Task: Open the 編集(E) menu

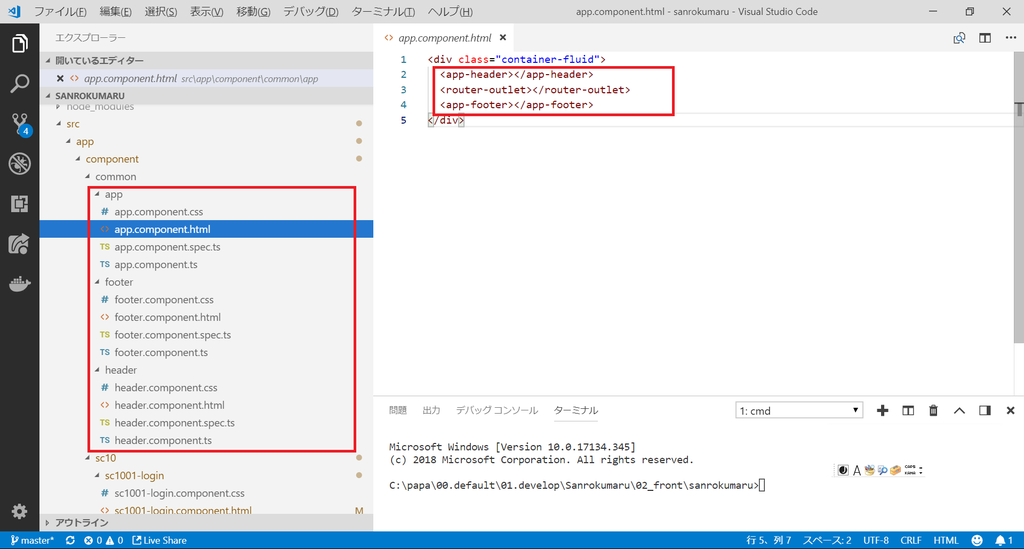Action: point(116,12)
